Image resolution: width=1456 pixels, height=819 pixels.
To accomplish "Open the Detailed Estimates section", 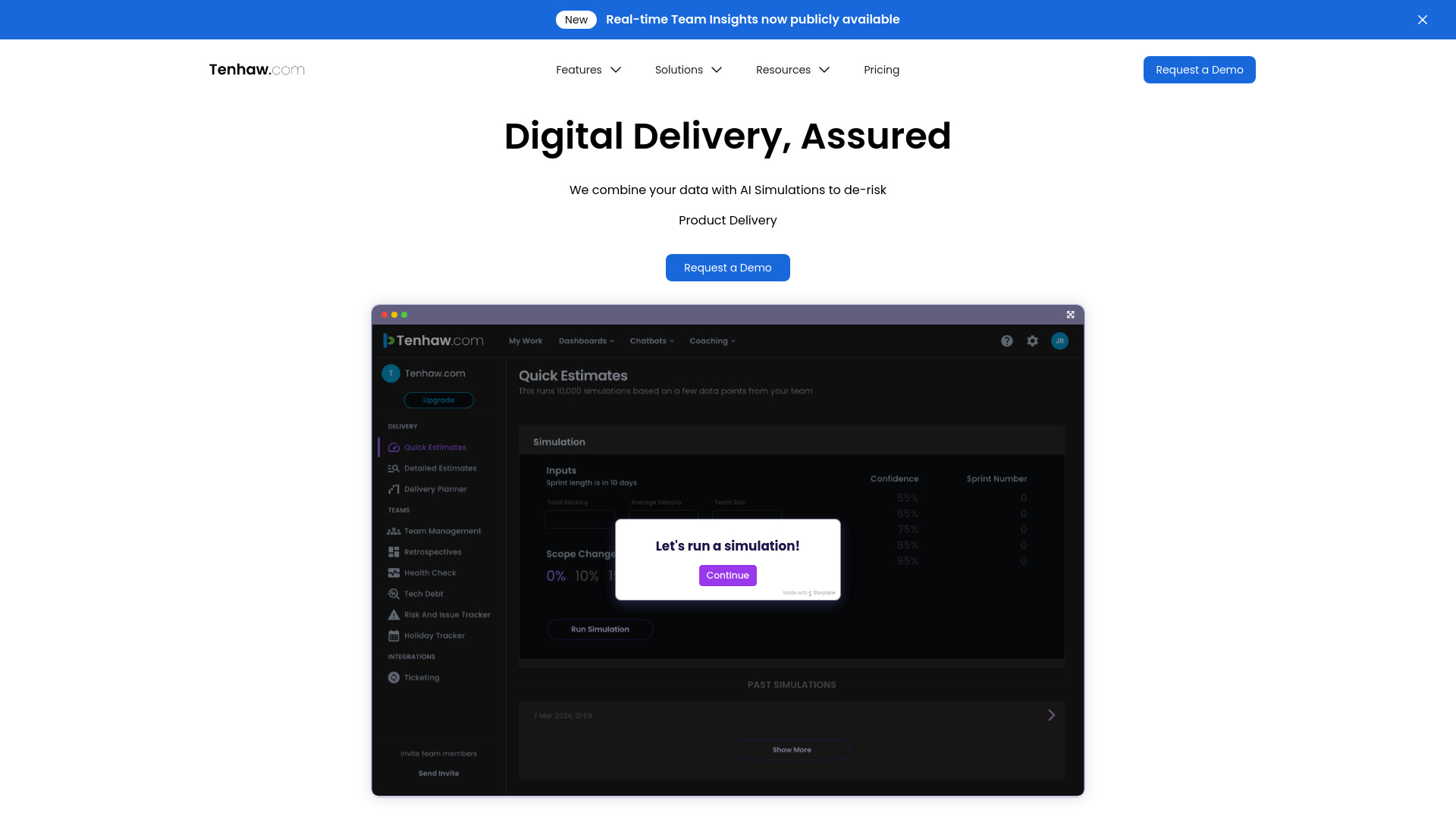I will click(440, 468).
